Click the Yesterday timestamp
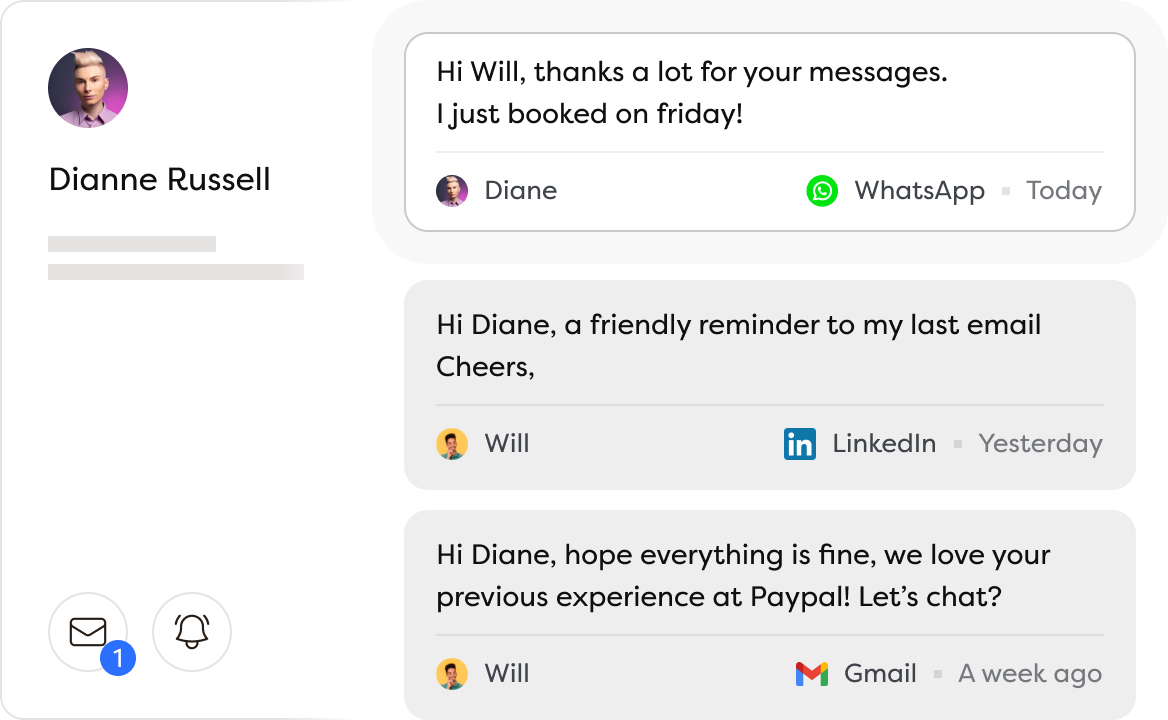 (1040, 443)
